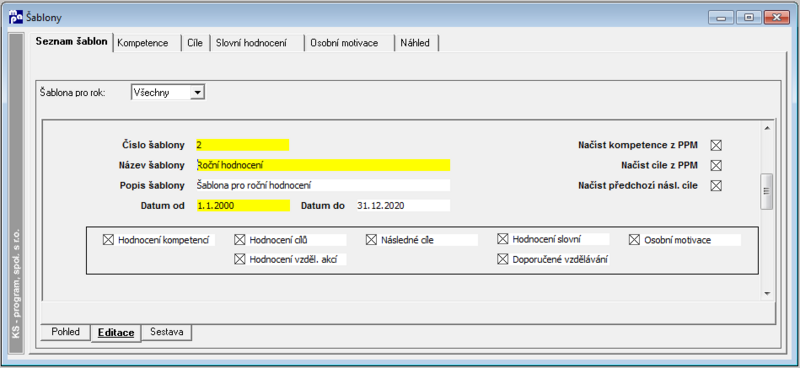This screenshot has width=800, height=368.
Task: Click the Šablony window app icon
Action: coord(16,17)
